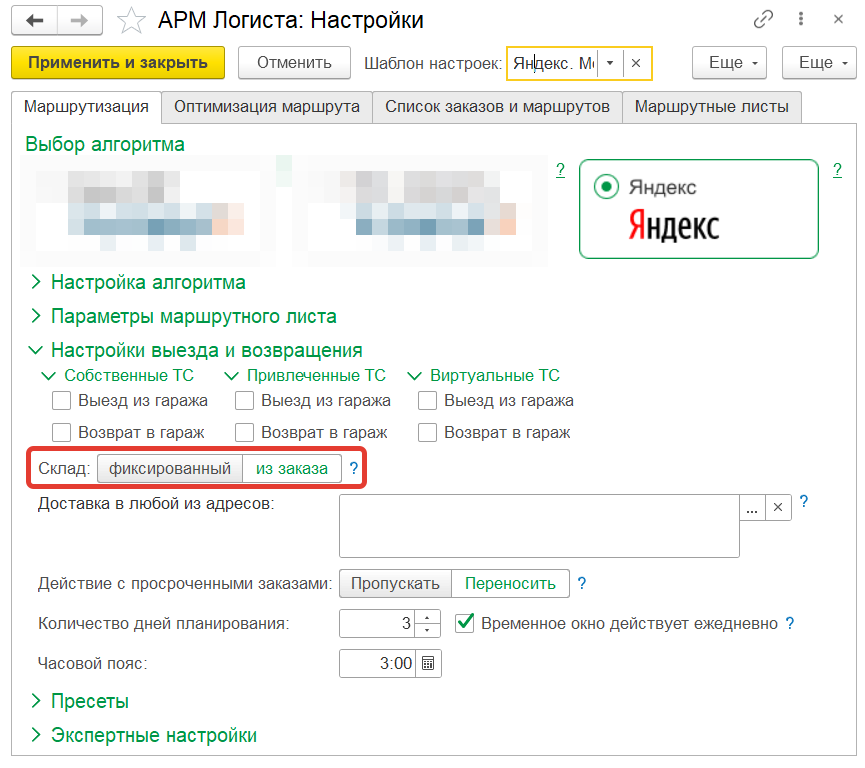This screenshot has height=768, width=865.
Task: Open the Часовой пояс picker icon
Action: (428, 663)
